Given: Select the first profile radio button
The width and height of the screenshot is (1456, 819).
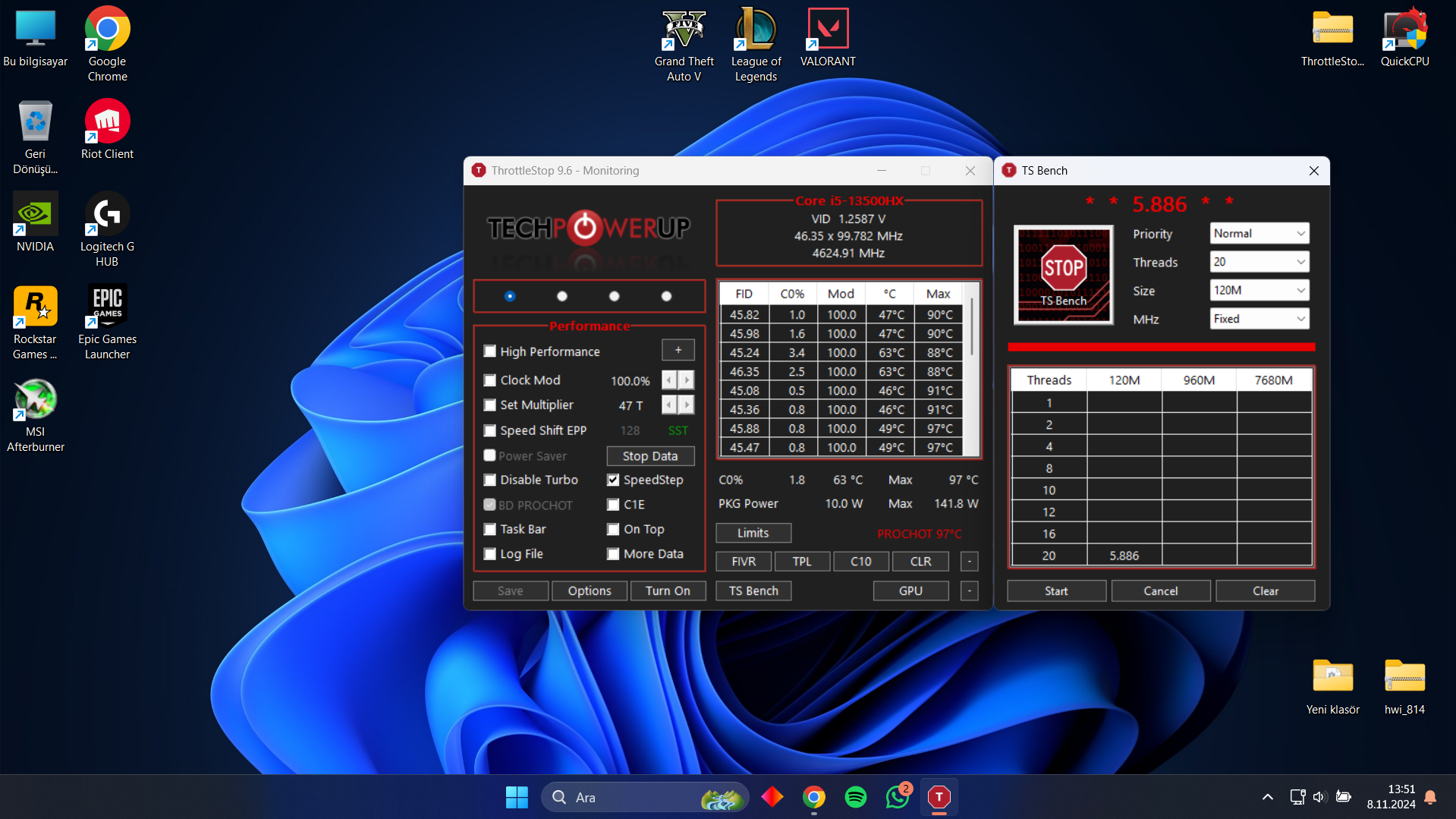Looking at the screenshot, I should click(510, 296).
